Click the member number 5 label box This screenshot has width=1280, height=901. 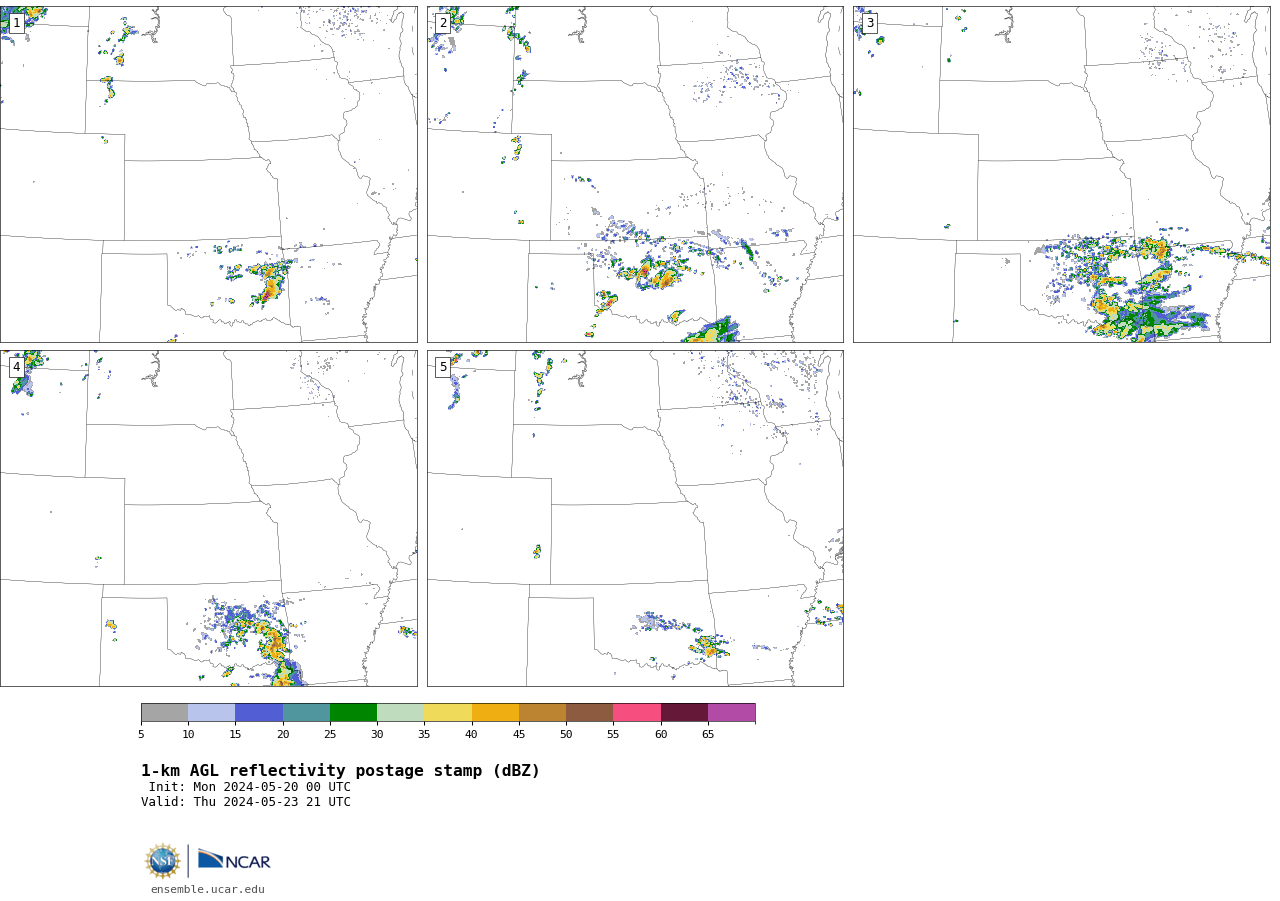(443, 367)
